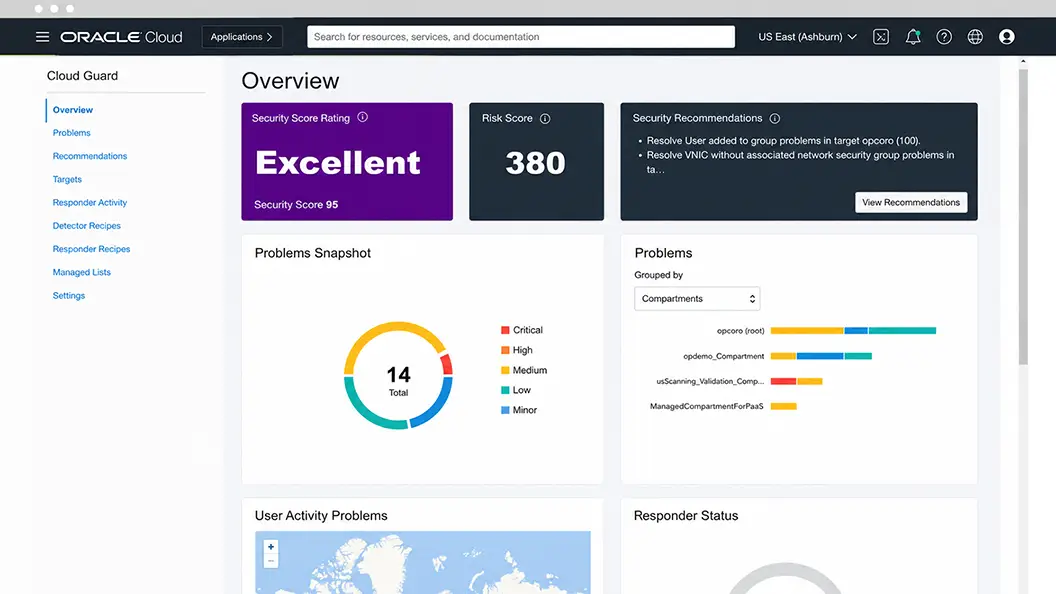The image size is (1056, 594).
Task: Click the User Activity Problems map
Action: tap(422, 562)
